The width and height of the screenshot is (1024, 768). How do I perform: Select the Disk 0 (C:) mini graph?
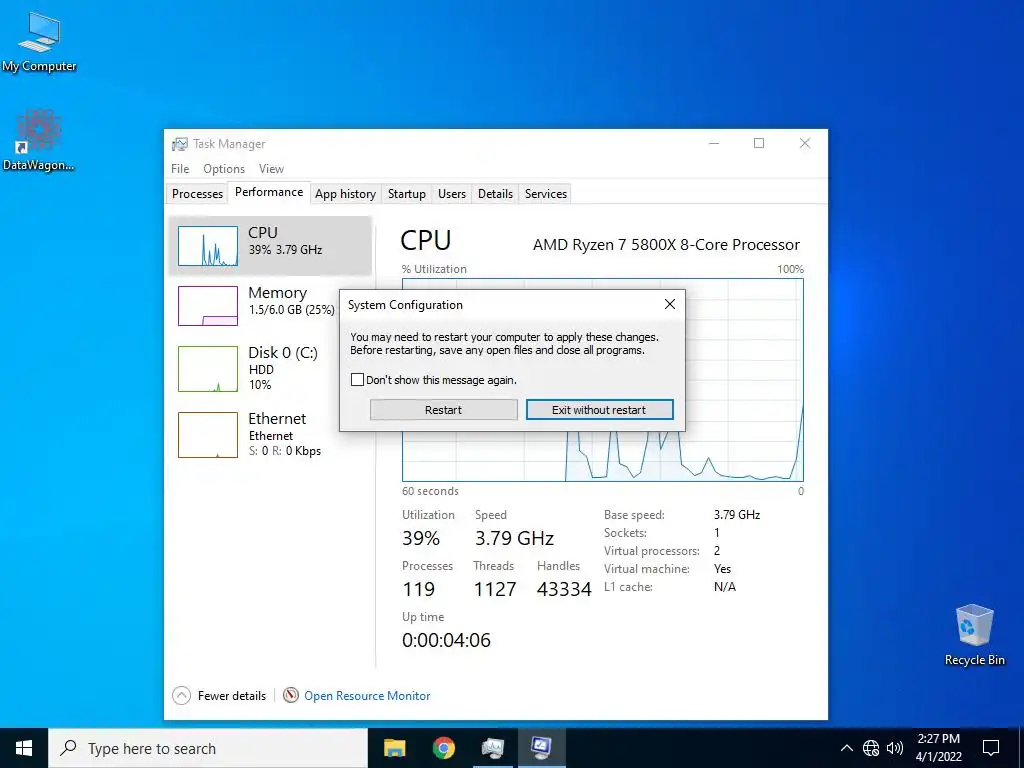208,369
